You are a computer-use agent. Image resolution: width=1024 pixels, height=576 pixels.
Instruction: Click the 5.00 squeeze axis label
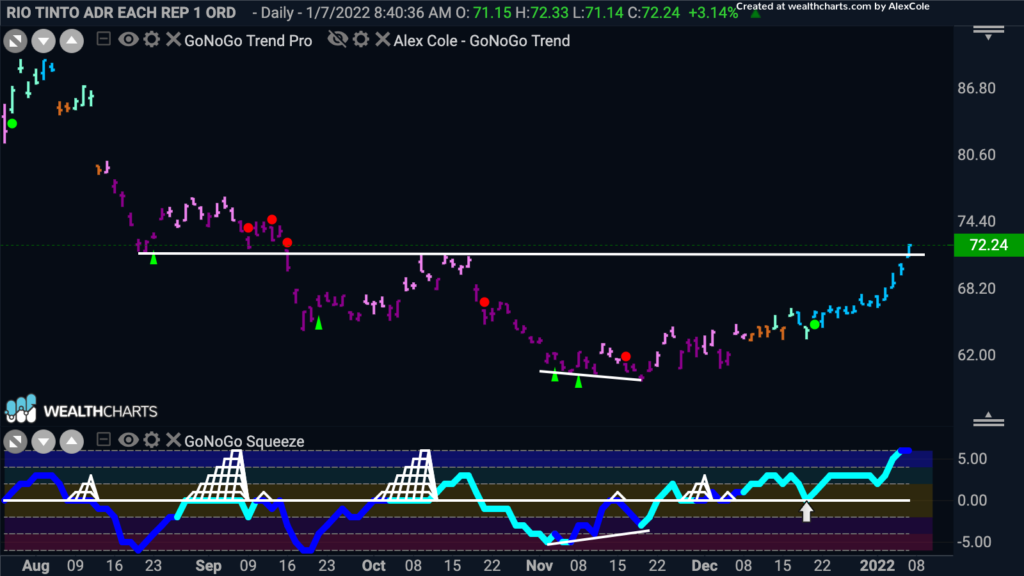972,459
